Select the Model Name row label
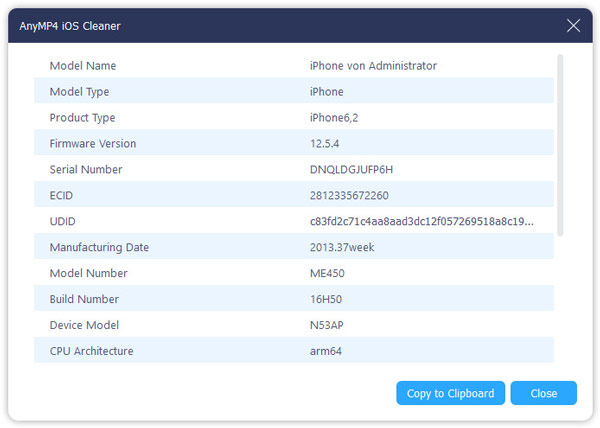 (83, 66)
